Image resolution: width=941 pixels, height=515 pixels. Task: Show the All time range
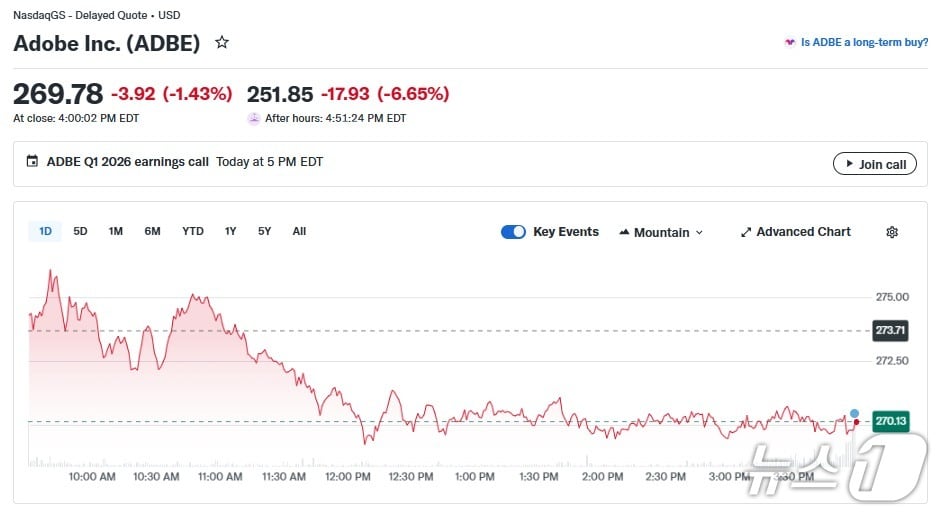[x=299, y=232]
